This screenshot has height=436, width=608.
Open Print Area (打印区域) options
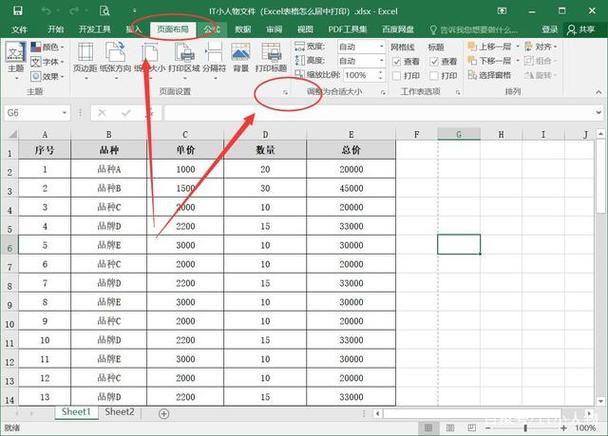coord(184,59)
